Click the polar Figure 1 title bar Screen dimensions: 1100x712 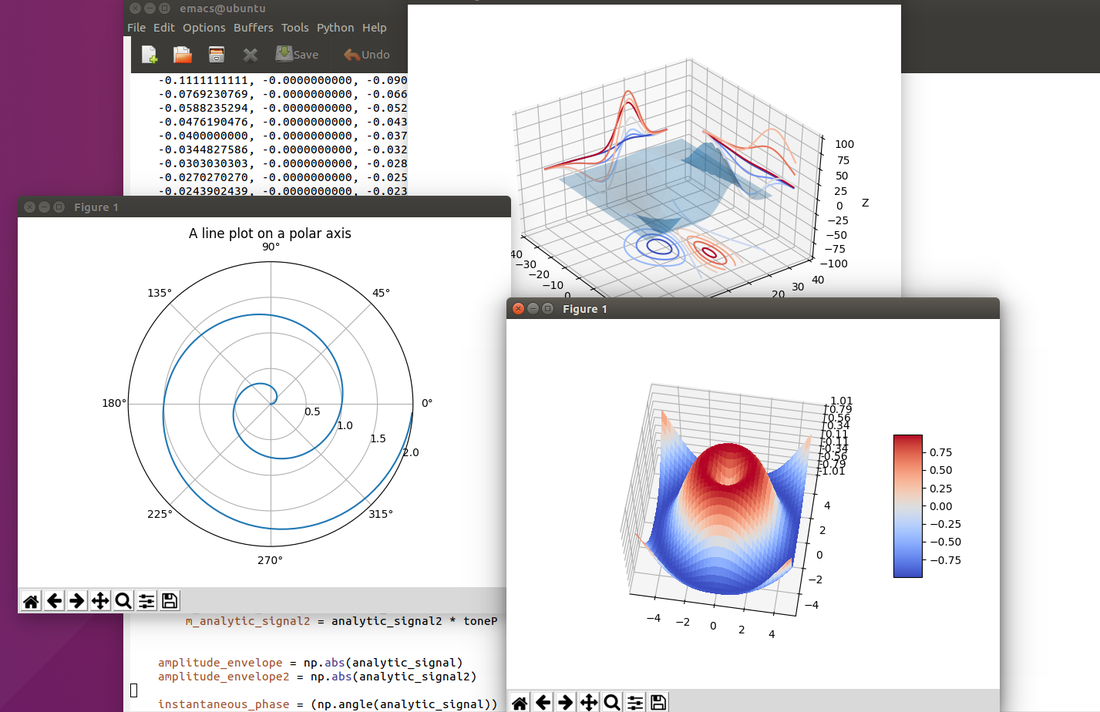[264, 207]
